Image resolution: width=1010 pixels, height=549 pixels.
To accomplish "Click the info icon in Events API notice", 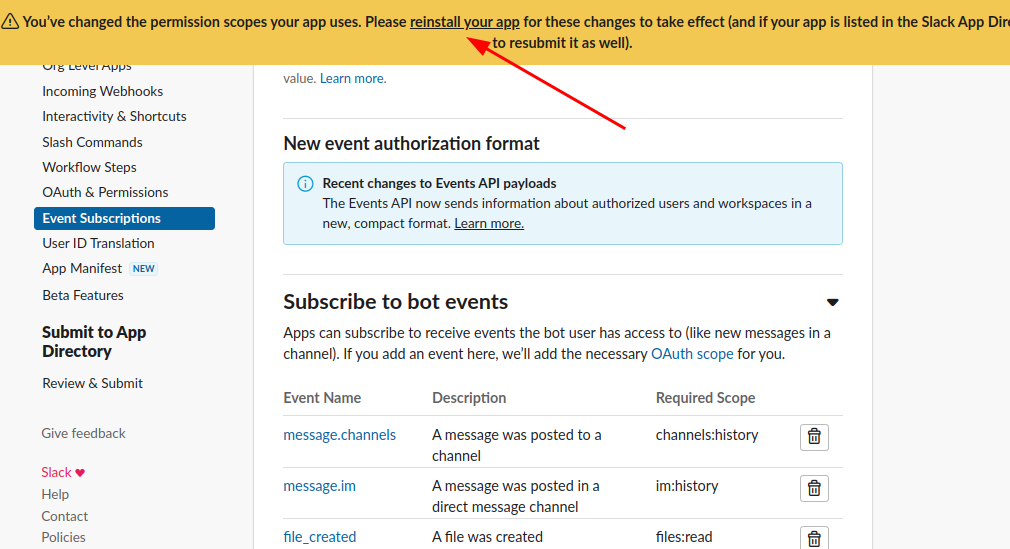I will (305, 184).
